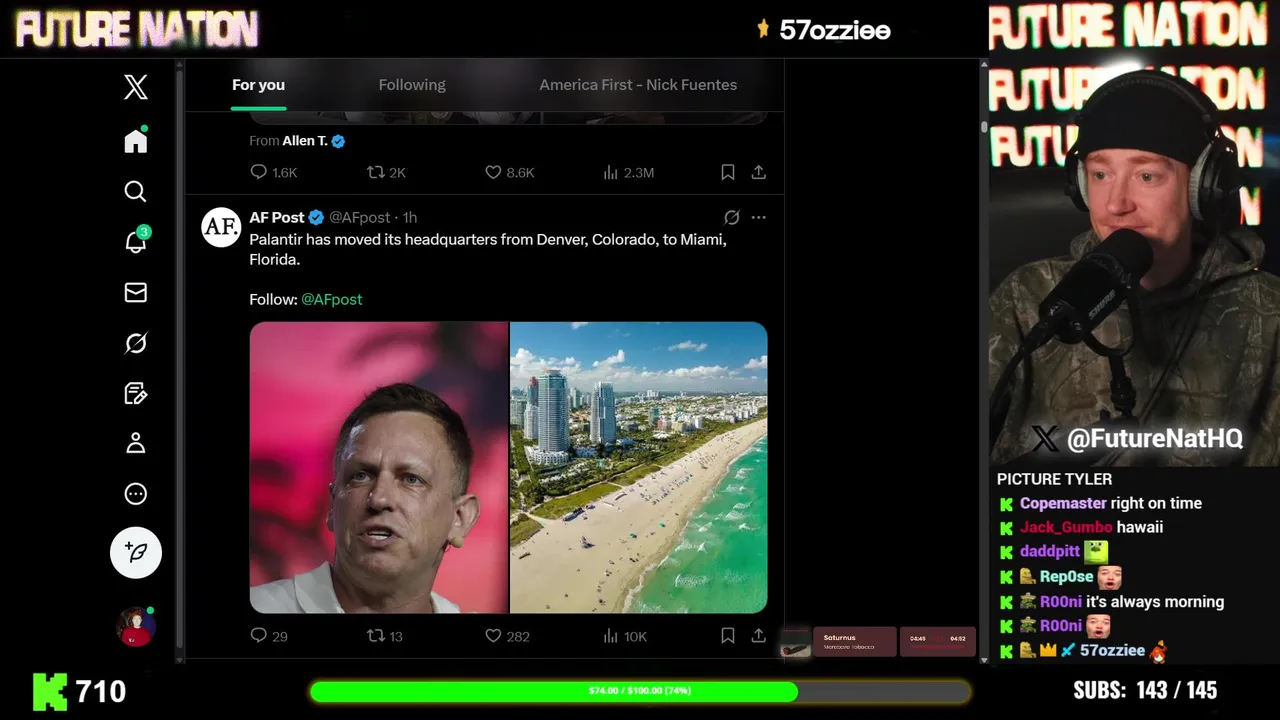Screen dimensions: 1280x720
Task: Open Messages envelope icon
Action: pyautogui.click(x=136, y=292)
